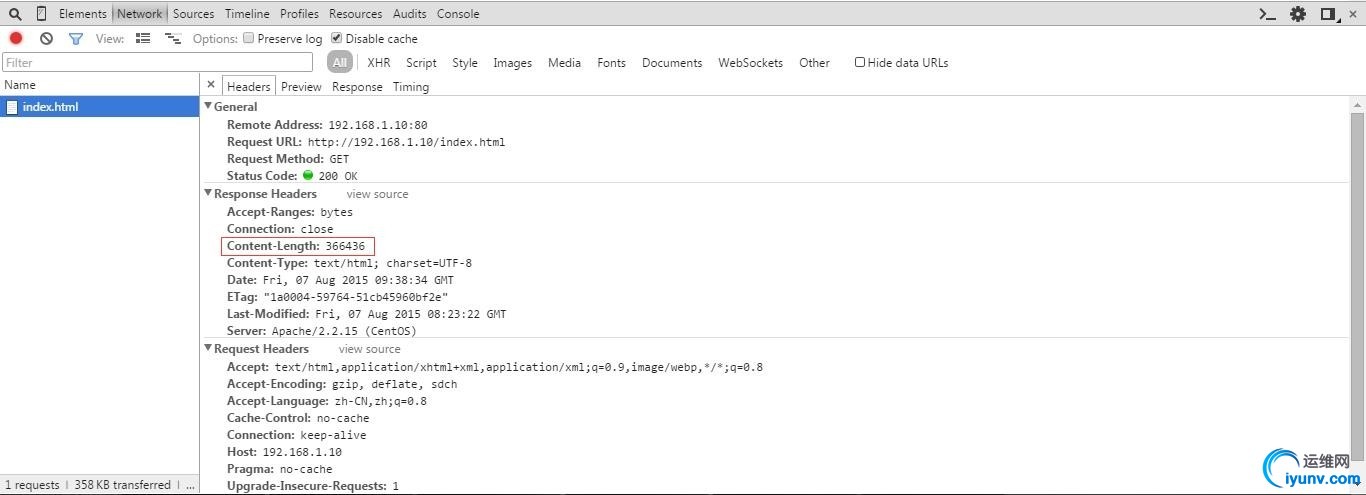Click the red record network log button
Screen dimensions: 1366x495
coord(16,39)
